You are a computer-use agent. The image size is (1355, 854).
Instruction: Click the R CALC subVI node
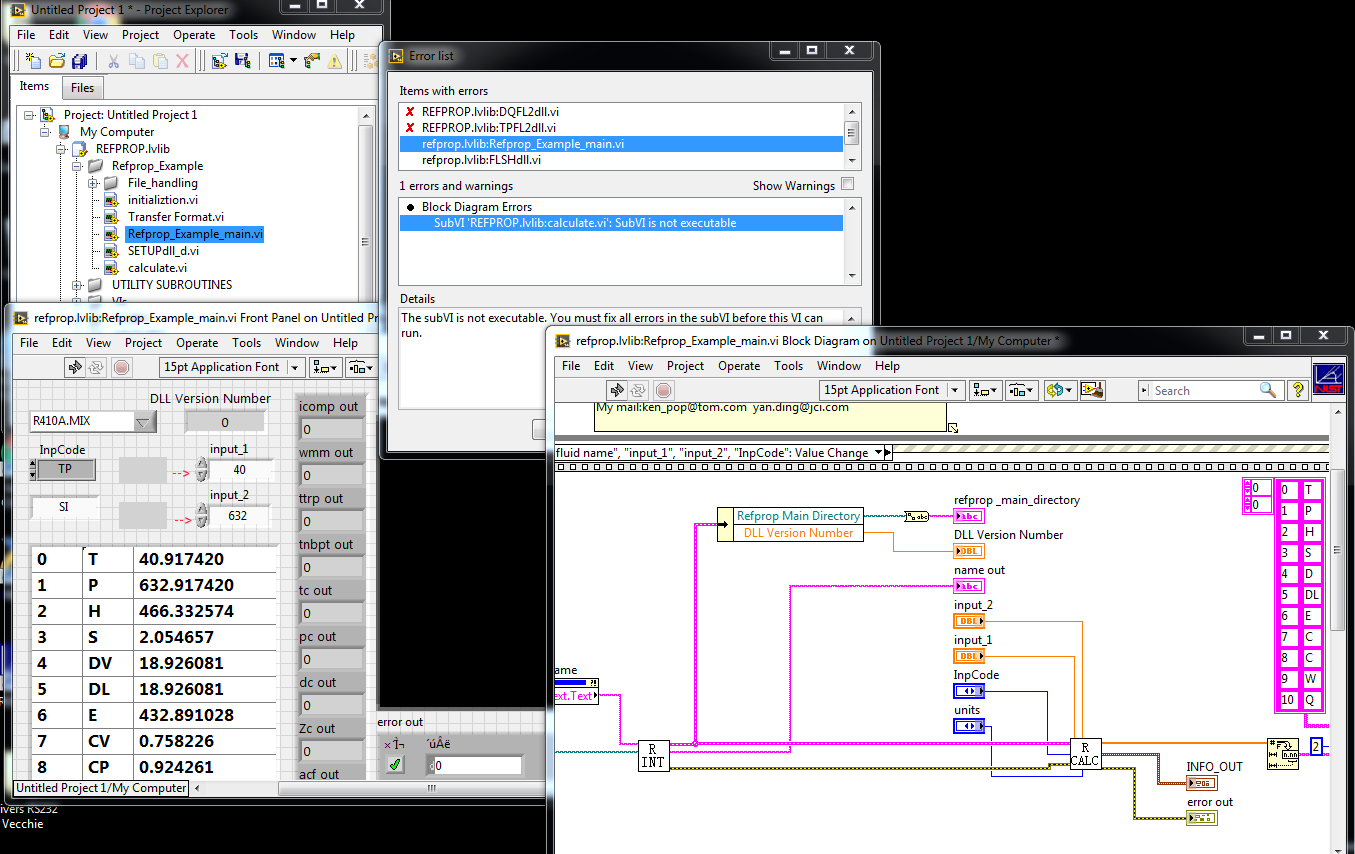pos(1085,754)
